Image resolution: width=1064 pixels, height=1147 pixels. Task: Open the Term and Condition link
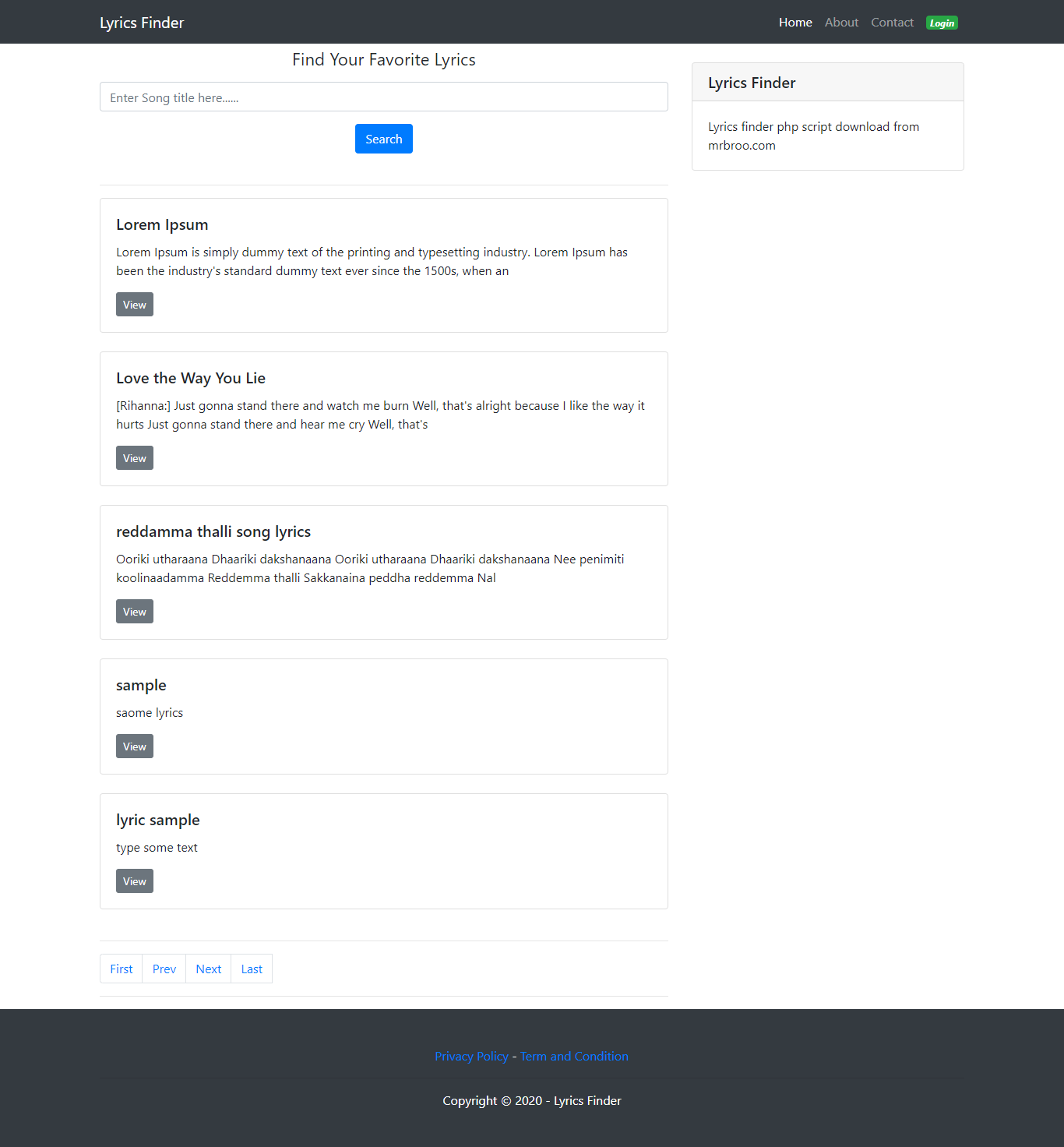click(x=574, y=1056)
